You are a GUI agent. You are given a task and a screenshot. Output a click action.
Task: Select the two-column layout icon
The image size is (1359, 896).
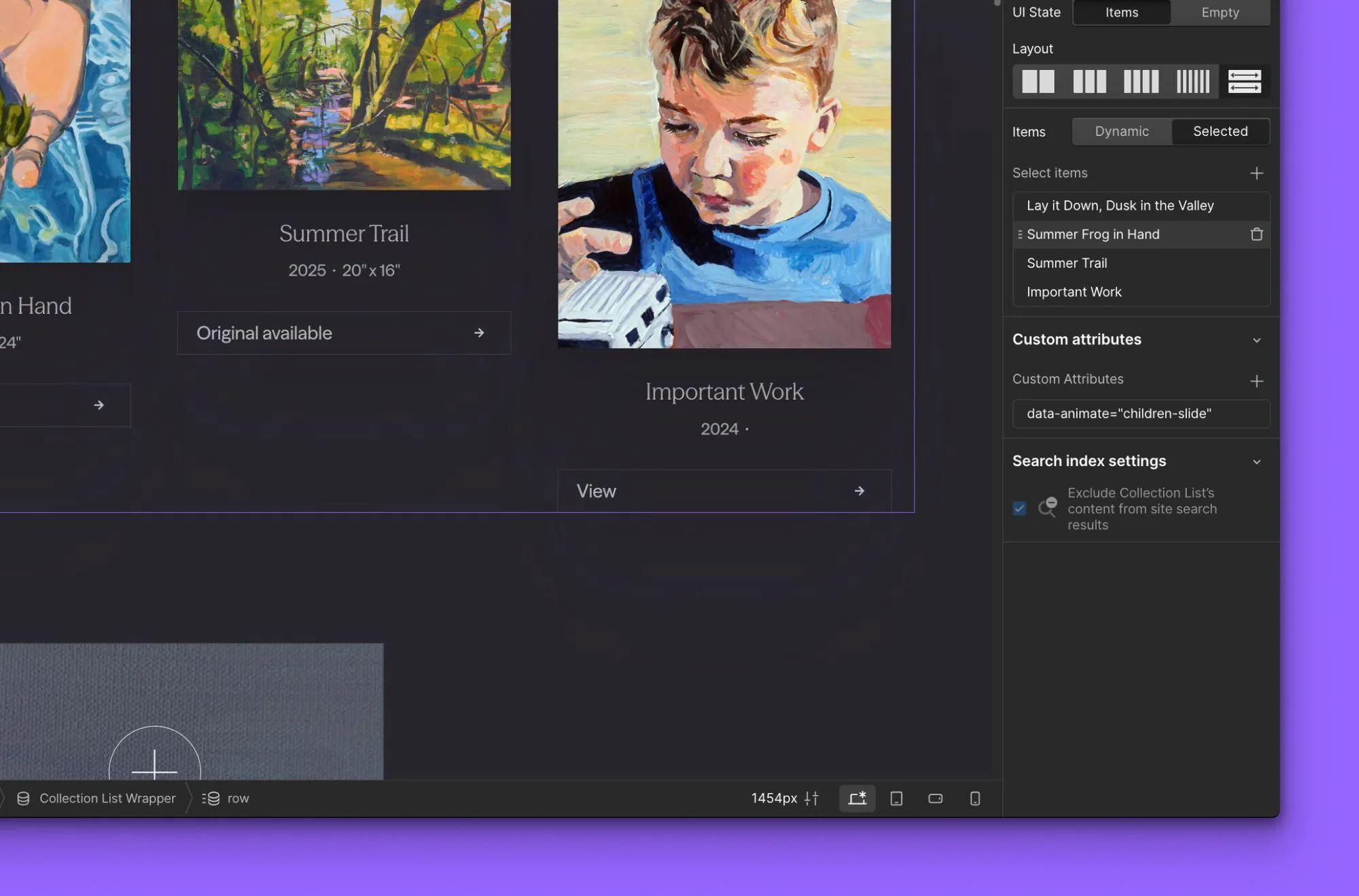pyautogui.click(x=1038, y=82)
